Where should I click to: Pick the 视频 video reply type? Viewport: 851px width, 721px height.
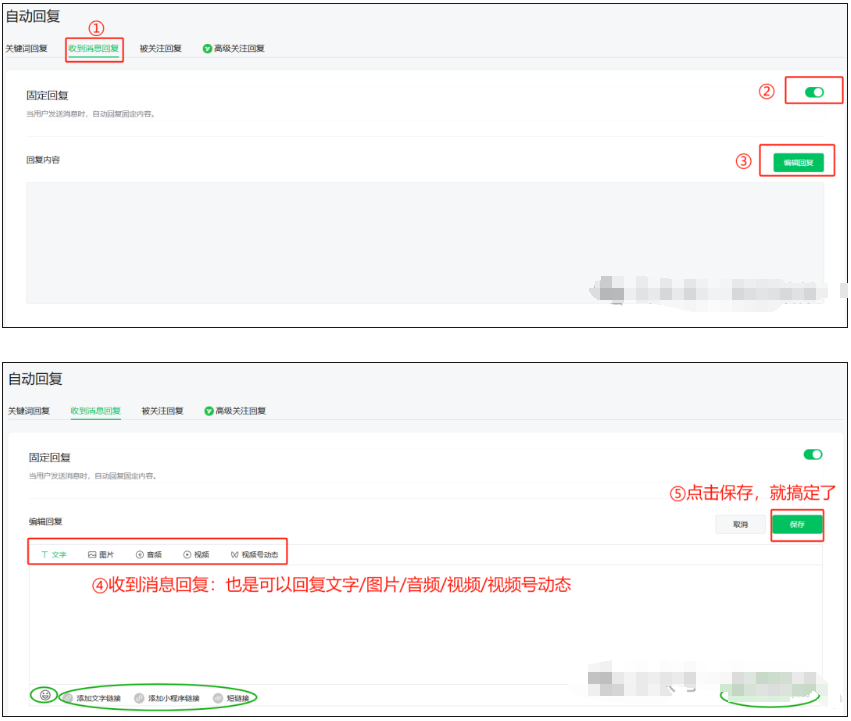coord(196,554)
